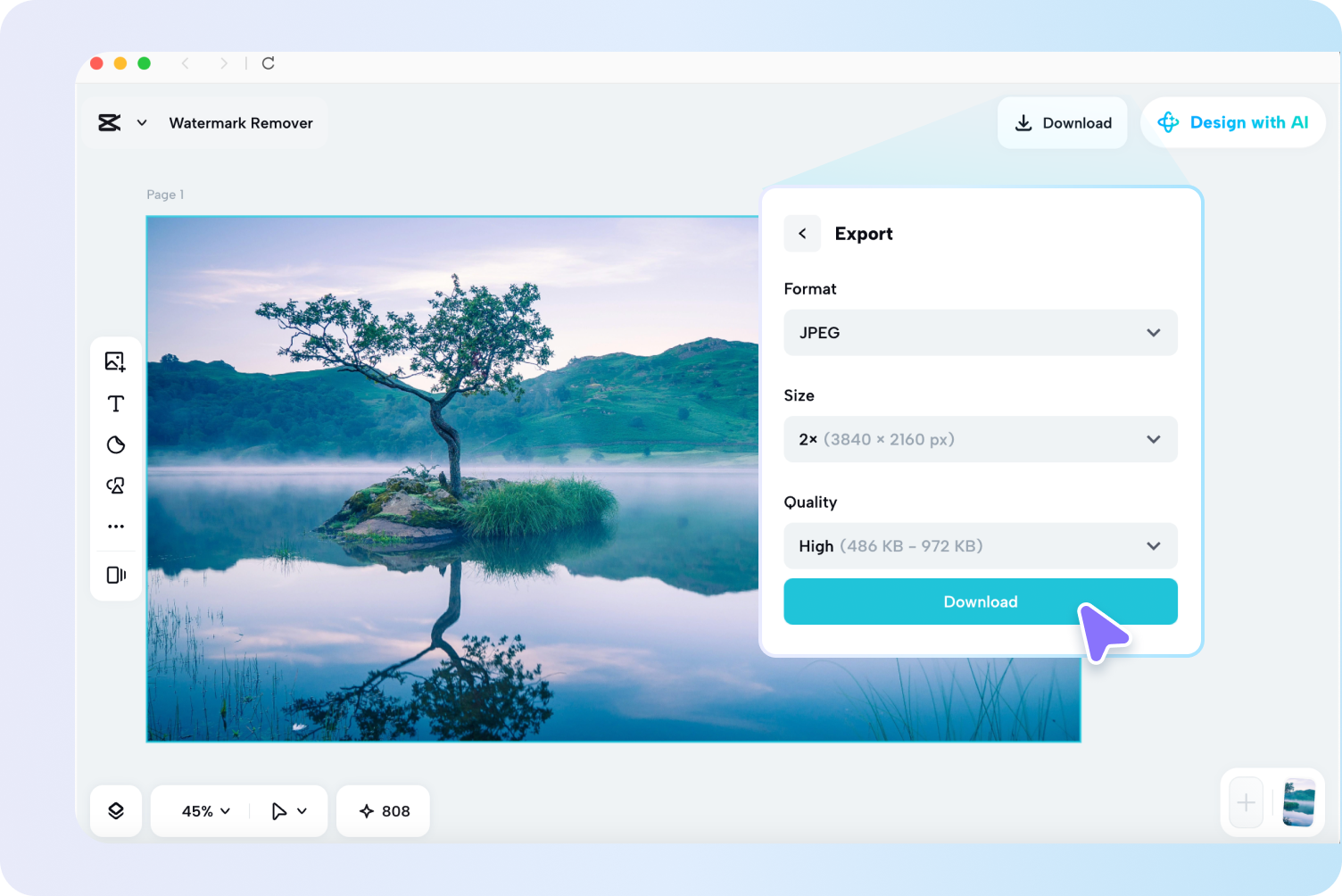Open the Quality dropdown showing High
This screenshot has width=1342, height=896.
(x=980, y=545)
